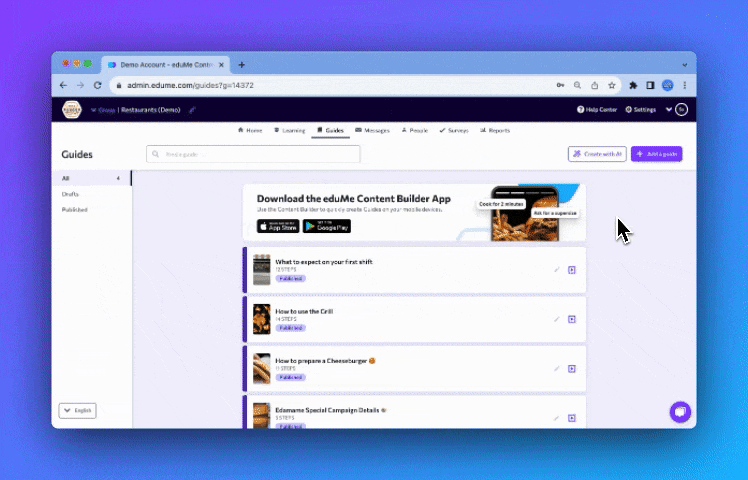Edit the Grill guide with pencil icon

coord(556,319)
